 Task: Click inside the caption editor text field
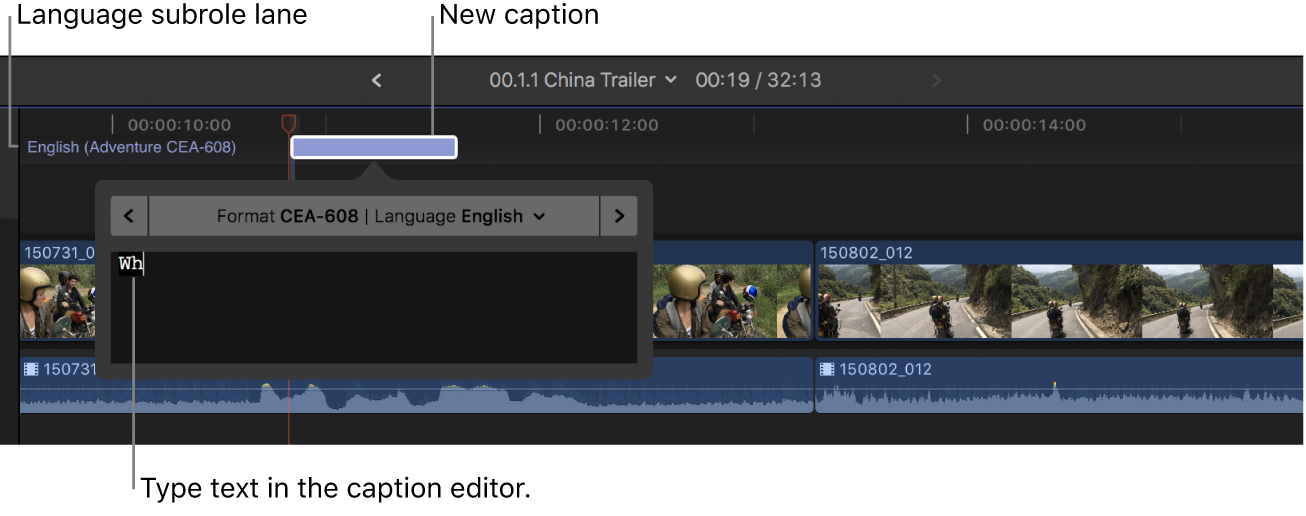(373, 308)
